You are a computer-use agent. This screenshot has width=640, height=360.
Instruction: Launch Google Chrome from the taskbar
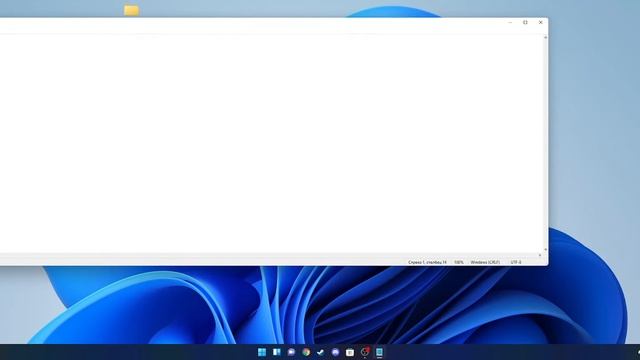point(306,352)
